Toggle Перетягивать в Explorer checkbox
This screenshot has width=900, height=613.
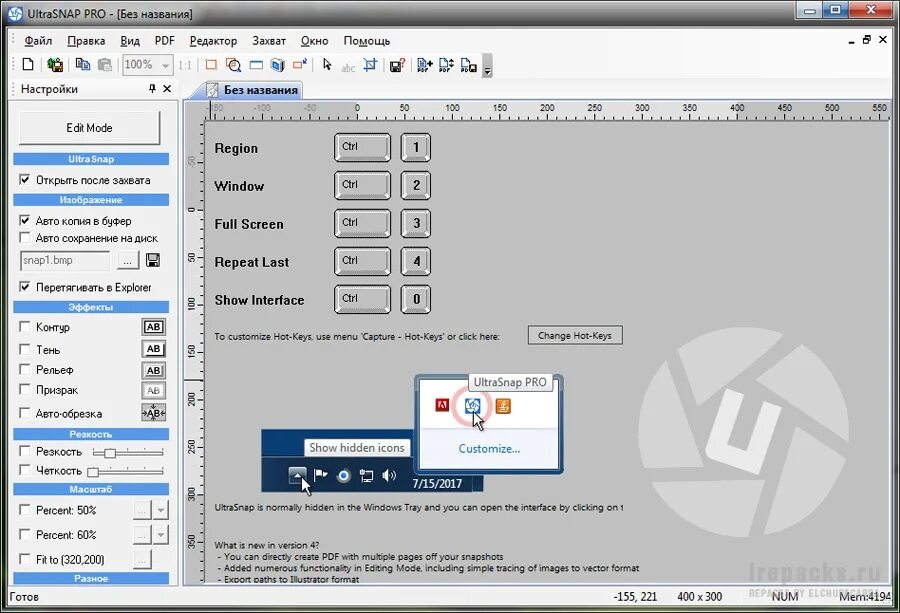[x=25, y=287]
